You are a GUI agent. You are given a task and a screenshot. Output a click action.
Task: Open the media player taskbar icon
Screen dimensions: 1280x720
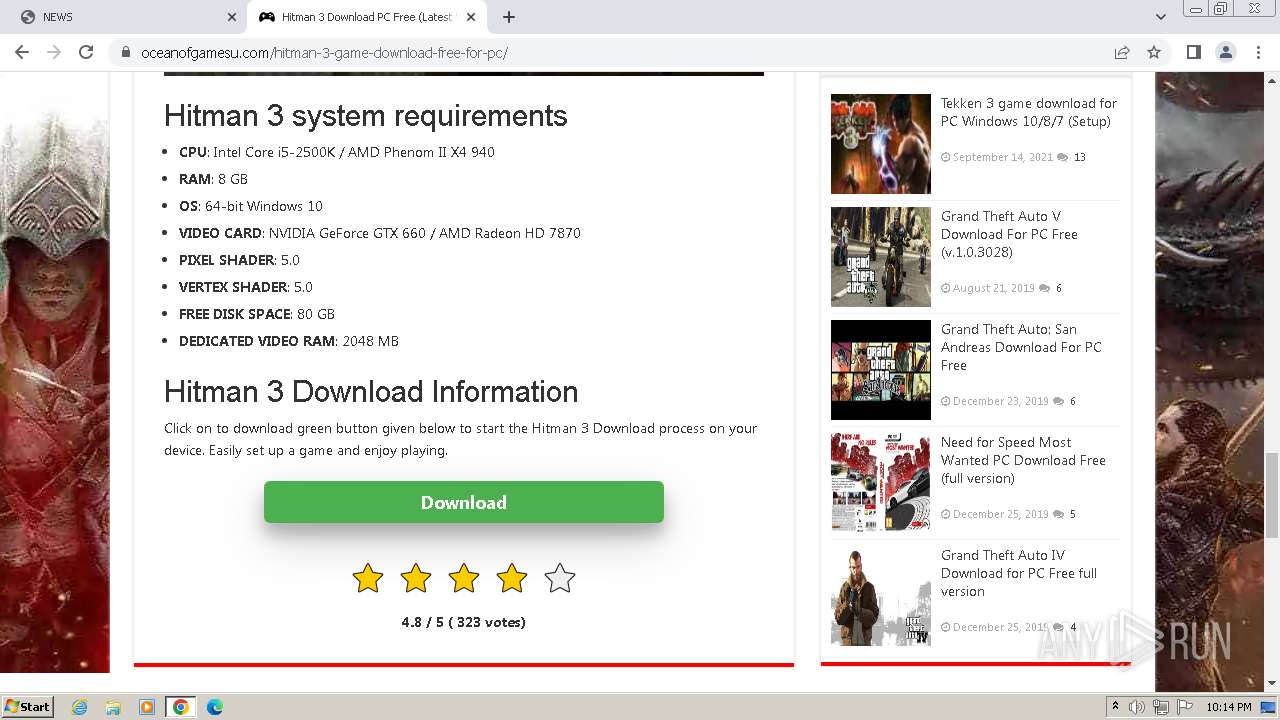[x=147, y=707]
